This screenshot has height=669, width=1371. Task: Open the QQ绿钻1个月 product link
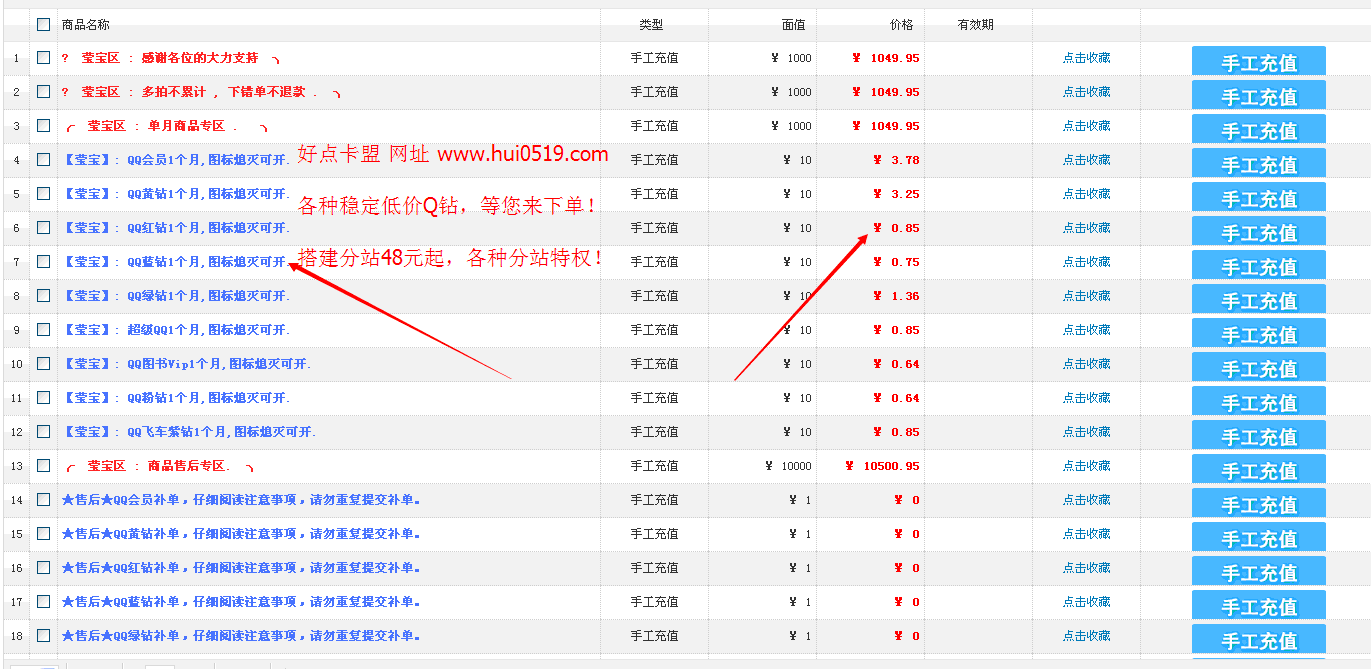pos(175,296)
